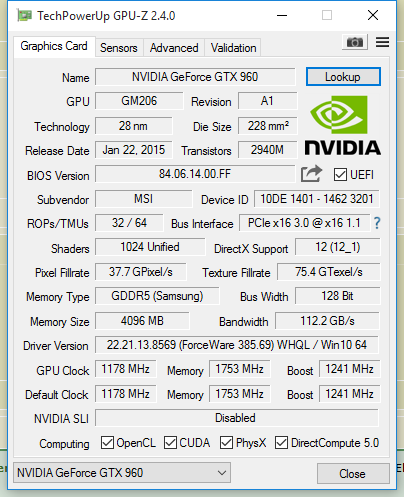Toggle the PhysX checkbox

click(x=226, y=443)
